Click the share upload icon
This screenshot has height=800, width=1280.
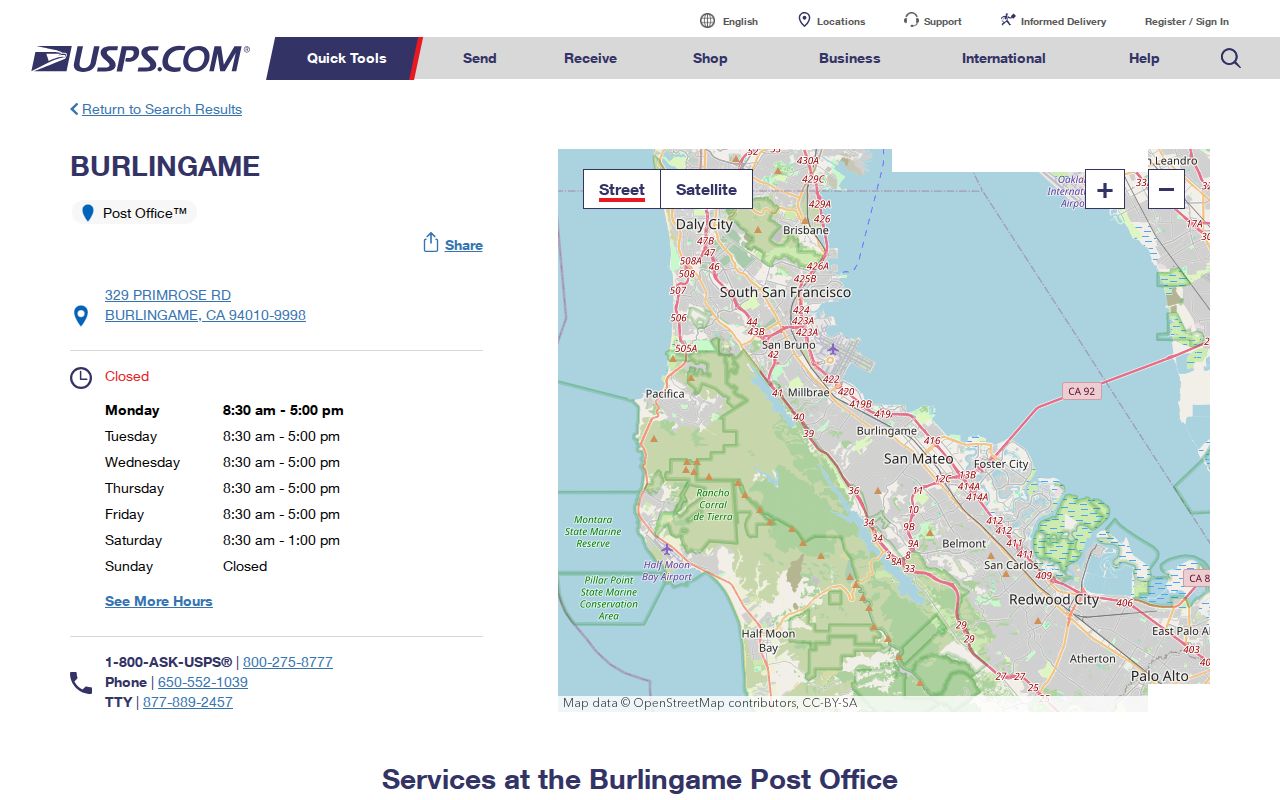click(431, 243)
